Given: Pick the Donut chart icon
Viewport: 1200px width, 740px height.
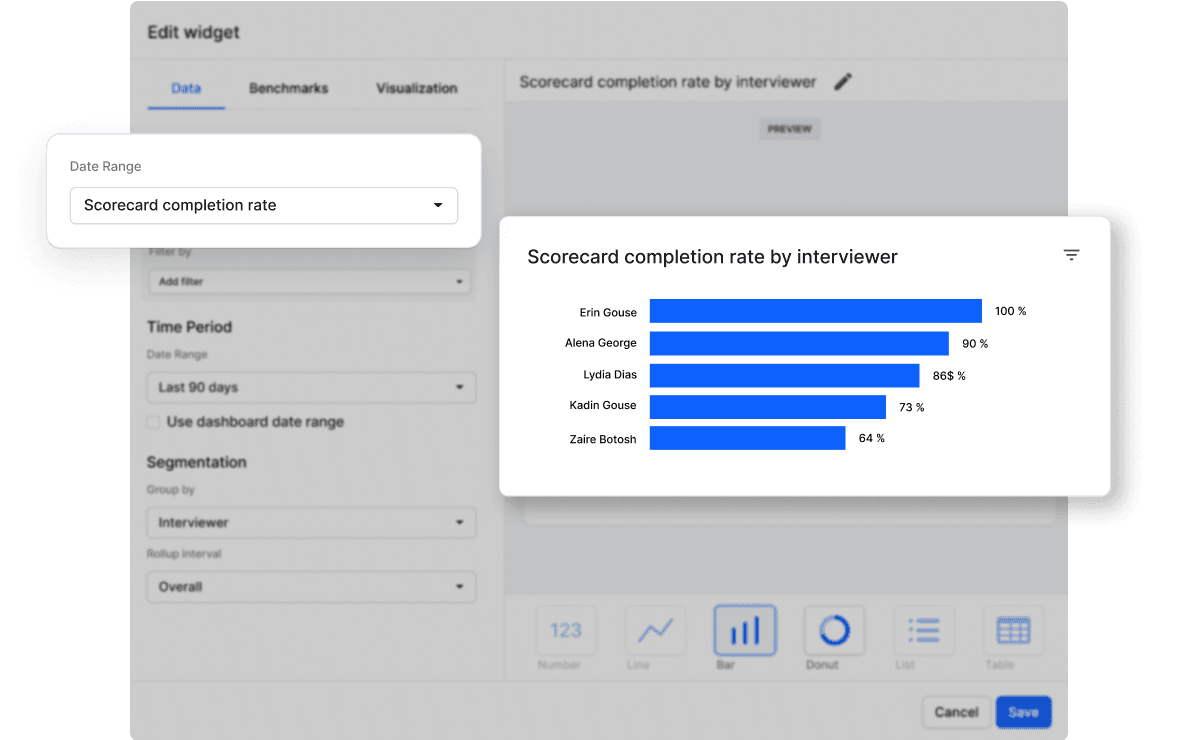Looking at the screenshot, I should 834,630.
